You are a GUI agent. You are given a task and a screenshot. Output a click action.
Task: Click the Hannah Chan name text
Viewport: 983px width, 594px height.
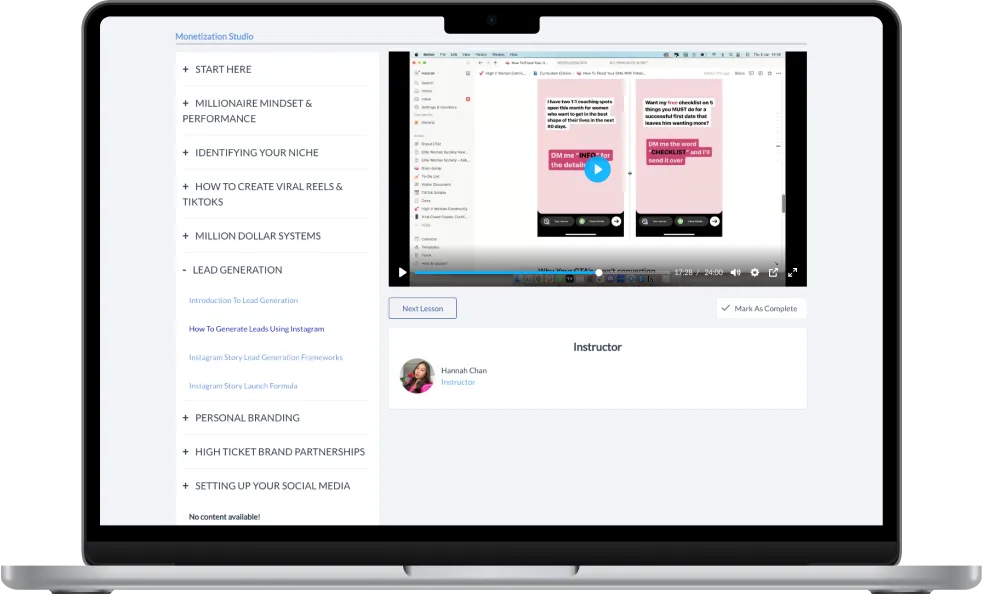click(464, 371)
